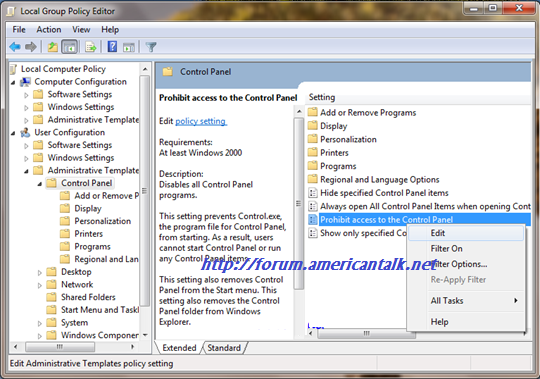Click the settings list horizontal scrollbar thumb
The image size is (540, 379).
(x=366, y=333)
